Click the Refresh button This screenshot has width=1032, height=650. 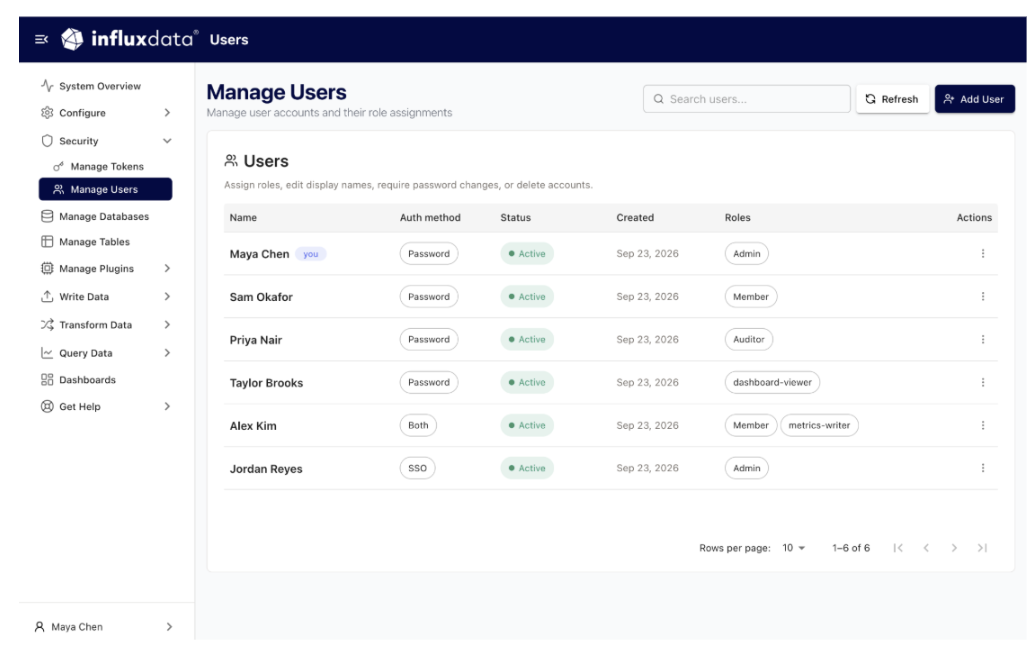tap(892, 99)
